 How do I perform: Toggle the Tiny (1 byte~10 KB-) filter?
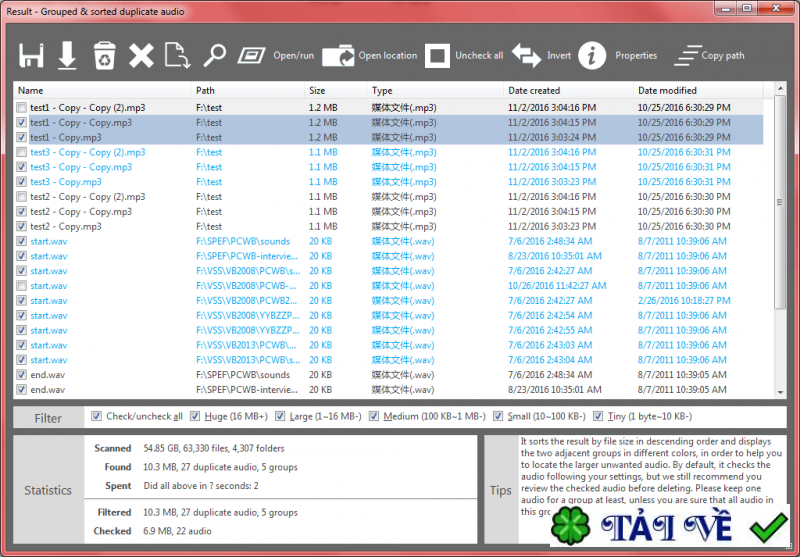point(598,416)
